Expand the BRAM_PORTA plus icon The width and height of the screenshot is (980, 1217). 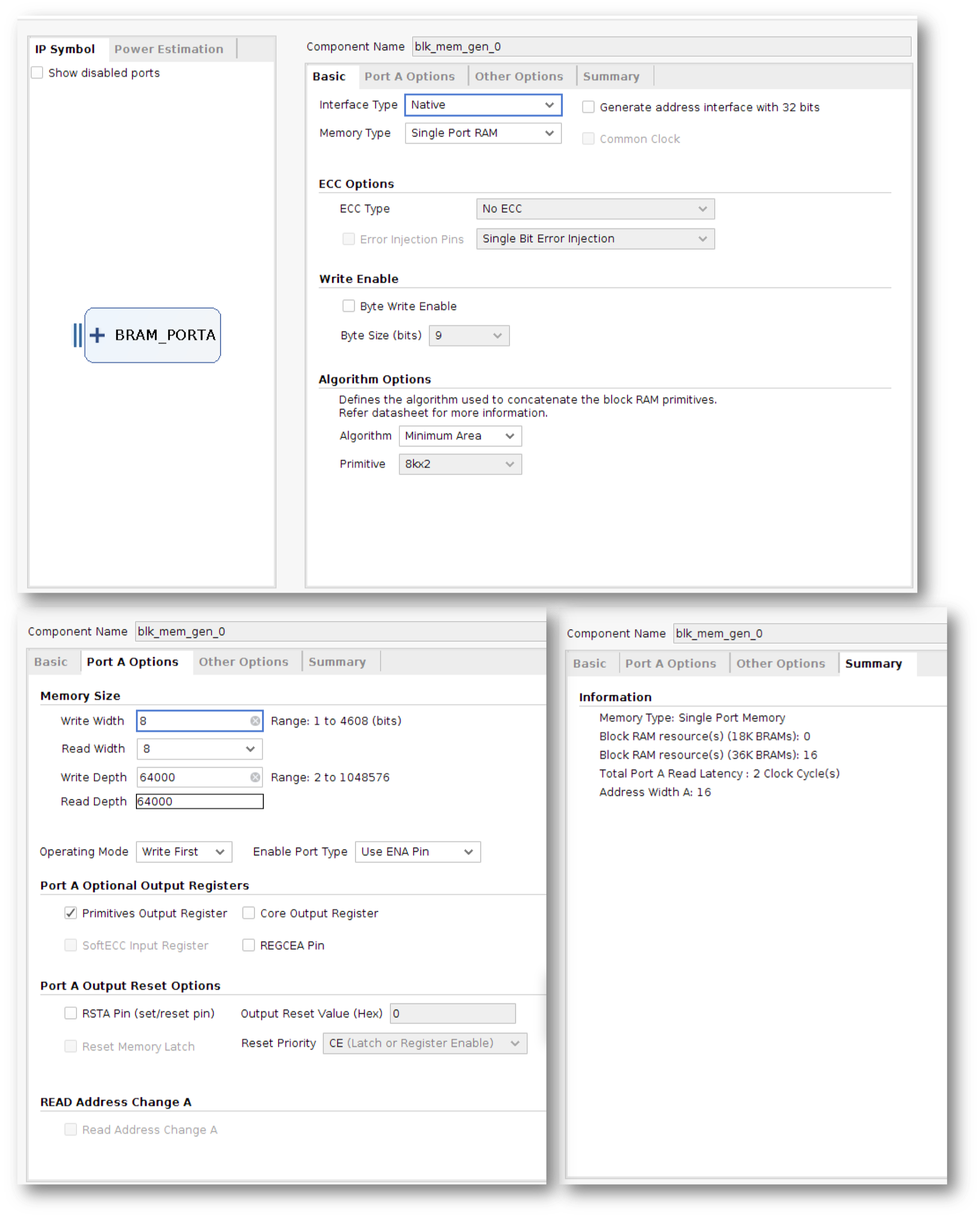coord(97,336)
